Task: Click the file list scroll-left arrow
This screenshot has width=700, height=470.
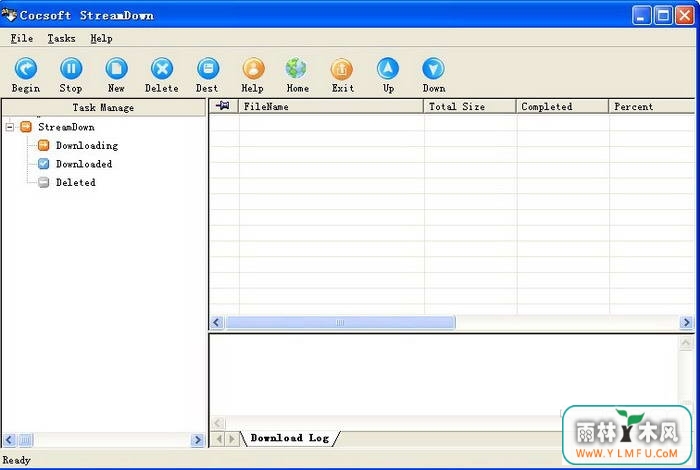Action: (x=217, y=322)
